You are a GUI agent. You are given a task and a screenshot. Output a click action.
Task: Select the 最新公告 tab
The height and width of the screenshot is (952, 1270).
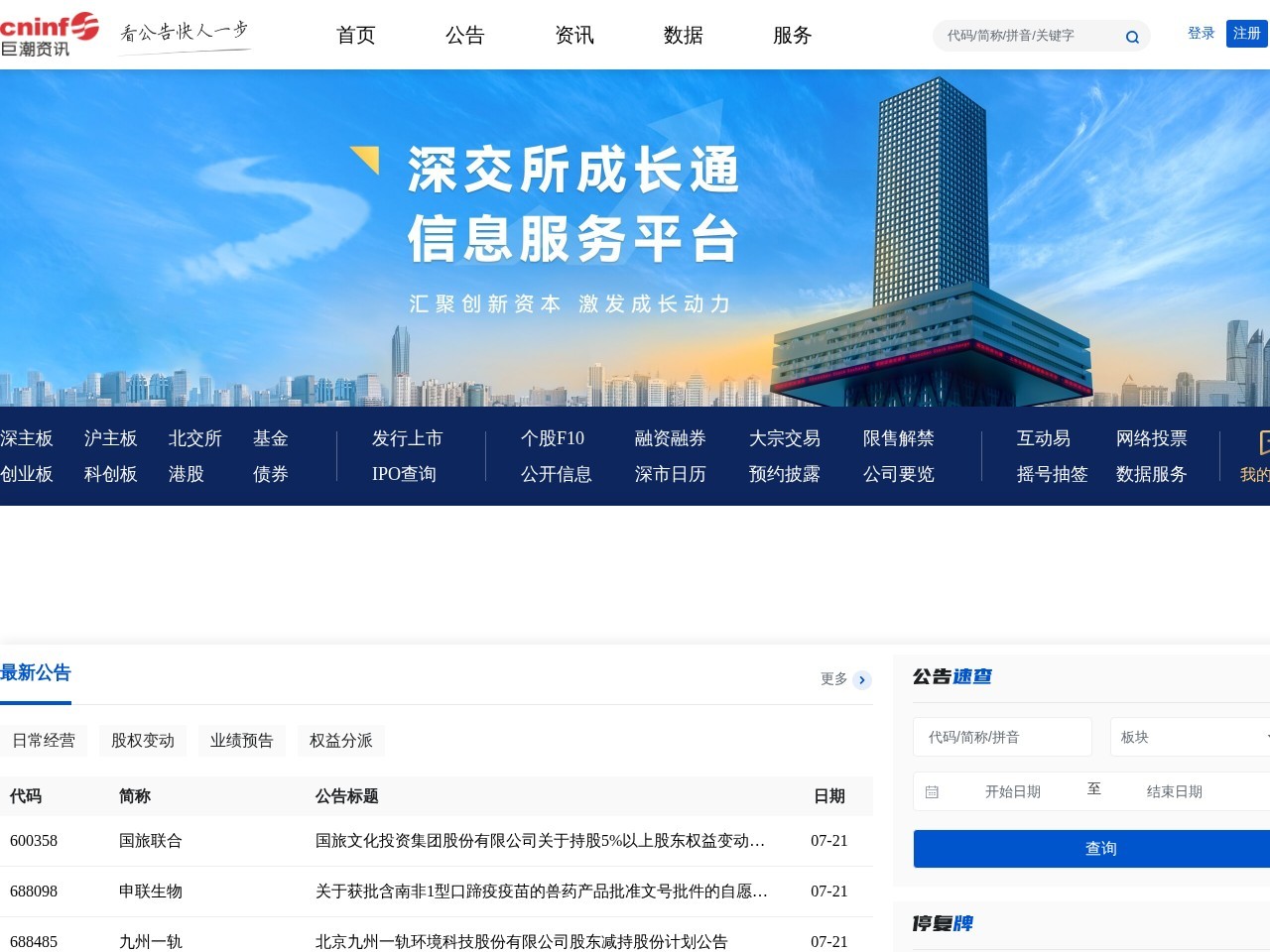(x=36, y=673)
